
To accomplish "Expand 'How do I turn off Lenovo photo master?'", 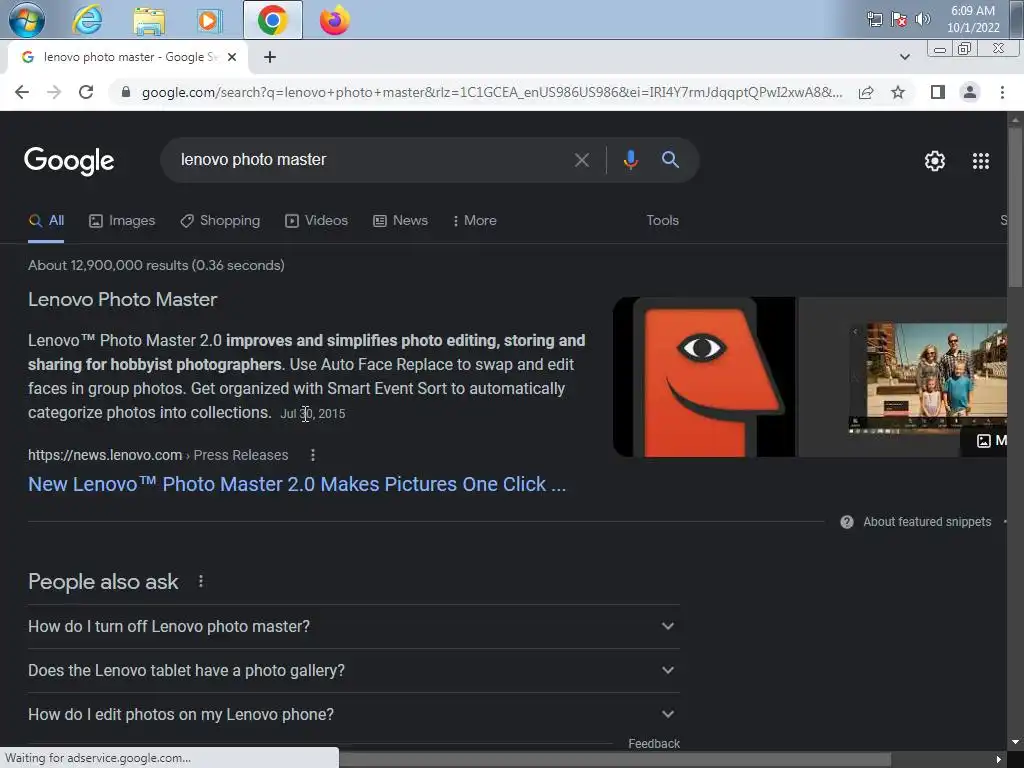I will [x=353, y=626].
